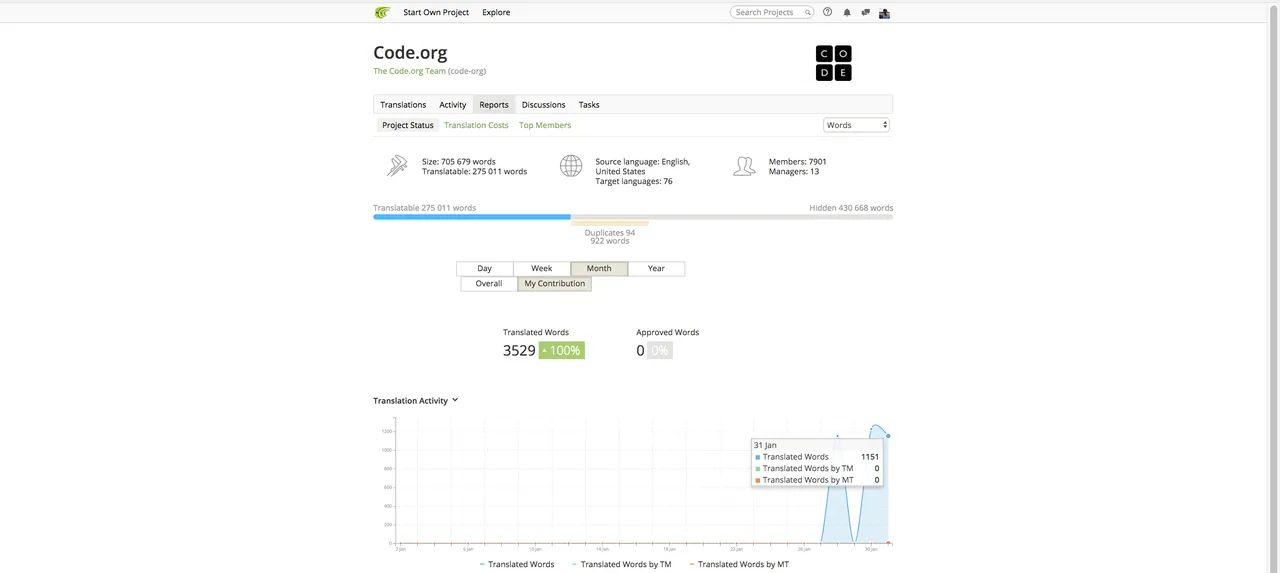Click the Code.org project logo
This screenshot has width=1280, height=573.
(834, 63)
